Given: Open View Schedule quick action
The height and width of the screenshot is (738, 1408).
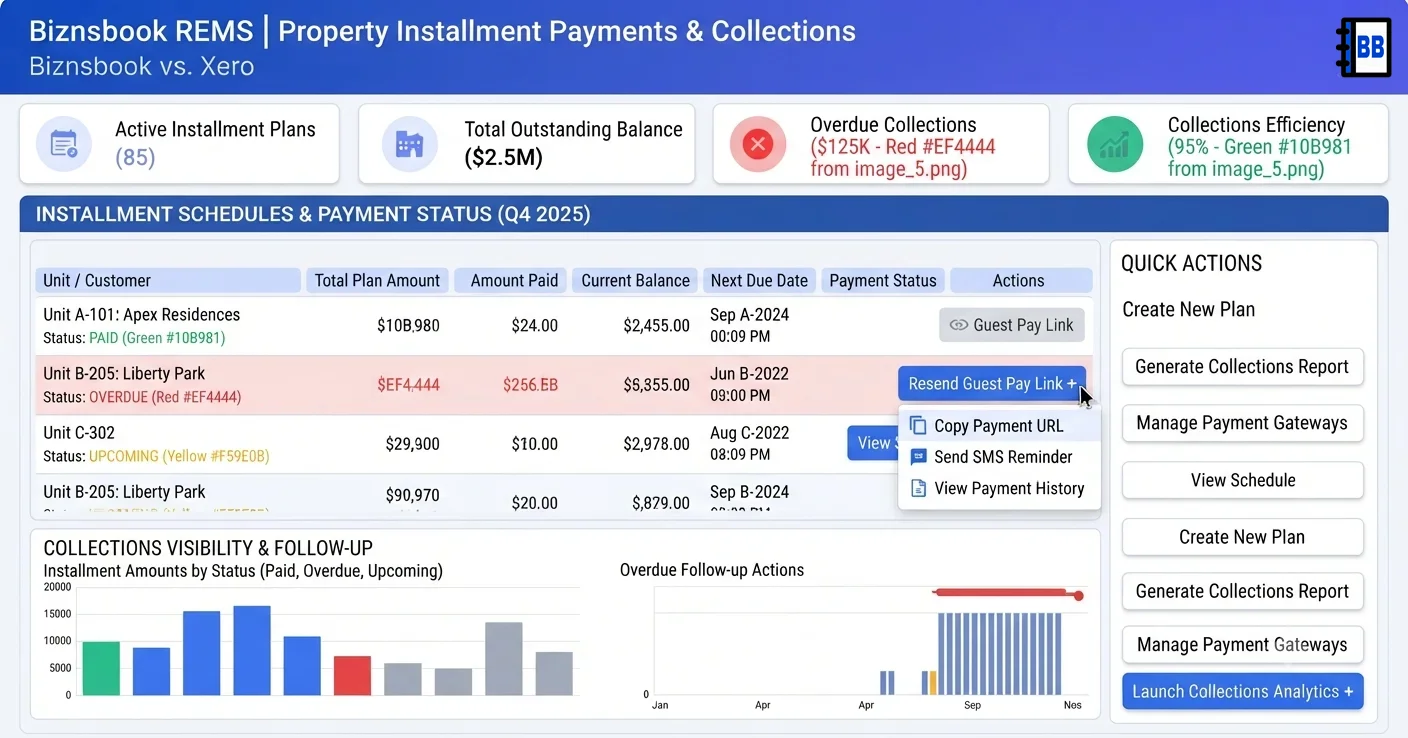Looking at the screenshot, I should click(x=1242, y=480).
